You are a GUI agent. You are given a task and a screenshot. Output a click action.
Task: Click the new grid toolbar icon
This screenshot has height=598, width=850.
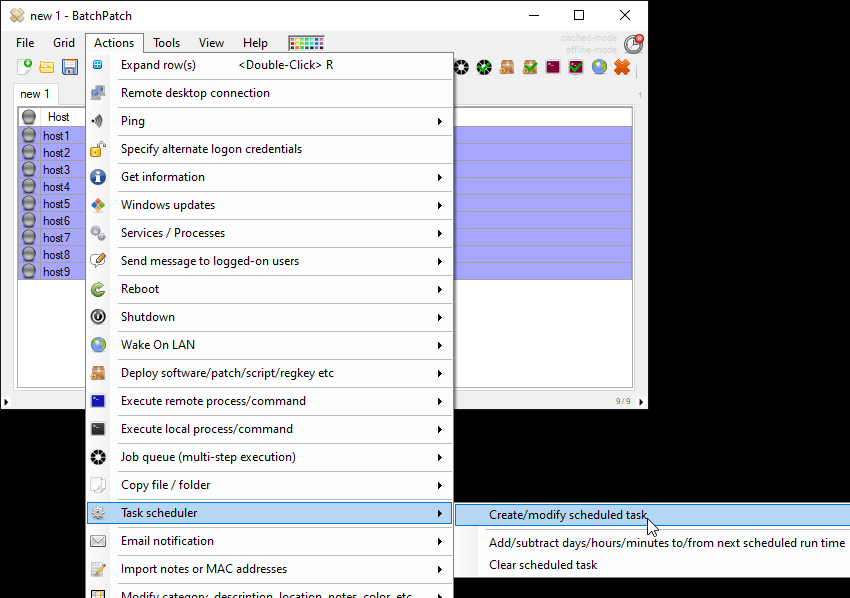point(24,67)
